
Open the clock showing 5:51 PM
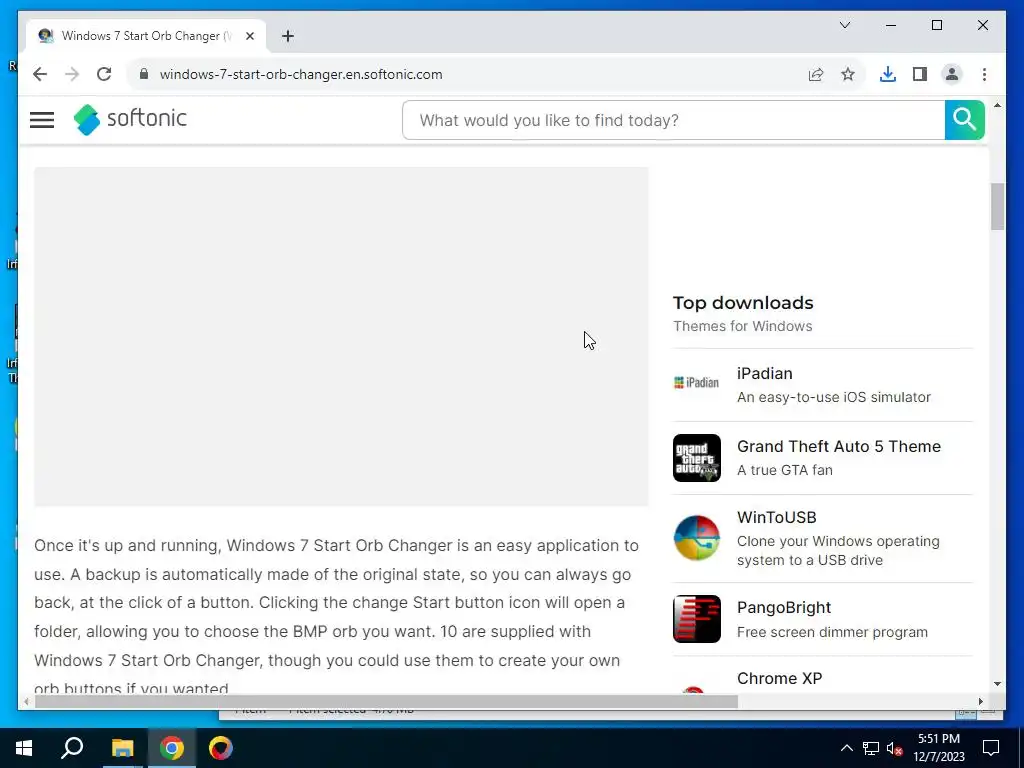click(939, 748)
